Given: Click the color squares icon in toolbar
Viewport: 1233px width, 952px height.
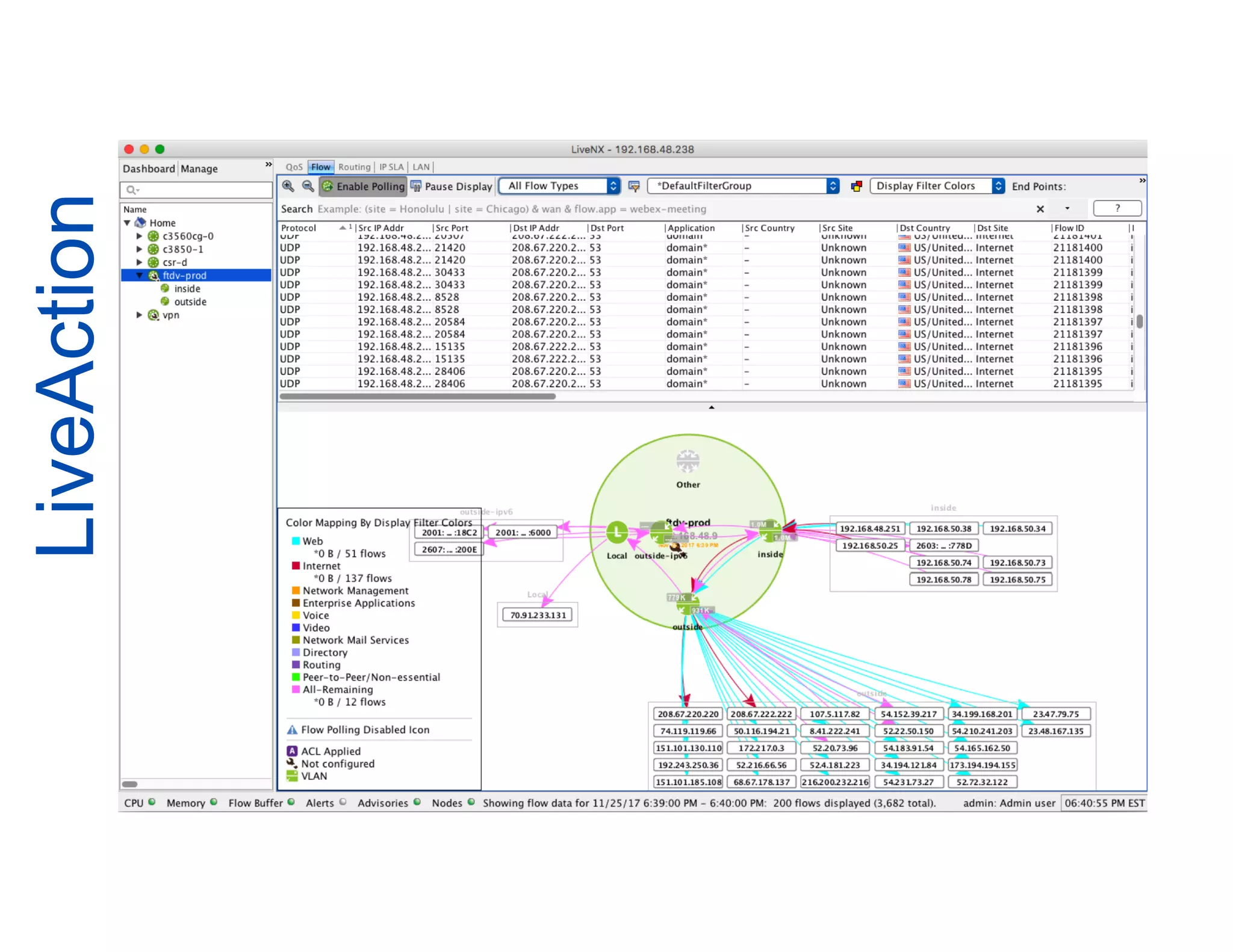Looking at the screenshot, I should [856, 186].
